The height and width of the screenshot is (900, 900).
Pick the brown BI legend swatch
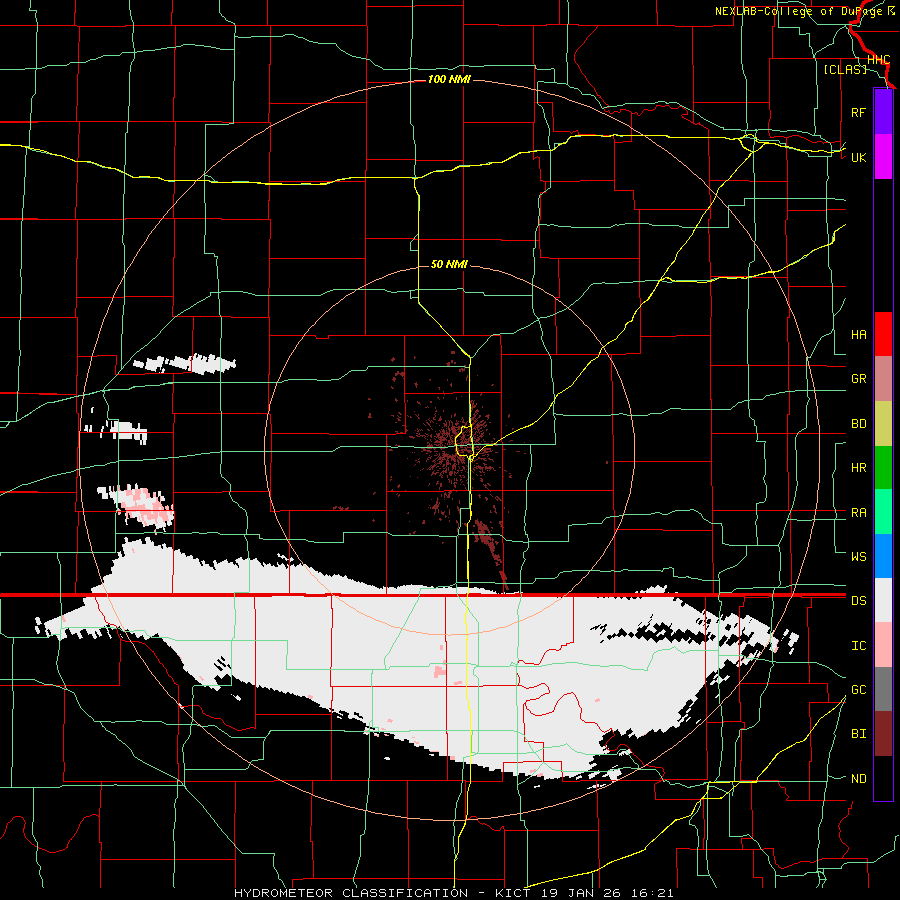coord(883,734)
